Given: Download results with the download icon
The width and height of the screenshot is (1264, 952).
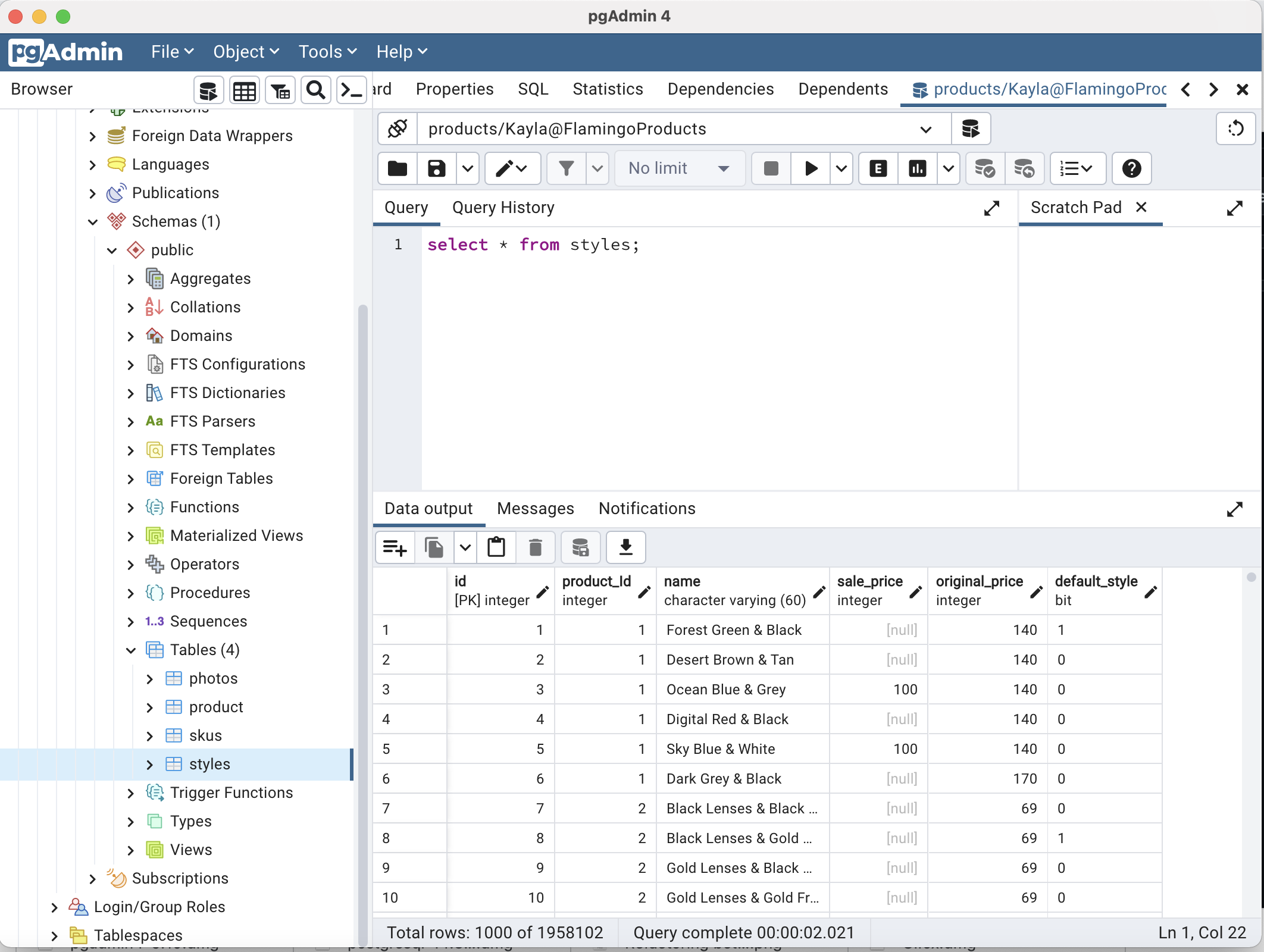Looking at the screenshot, I should (x=625, y=547).
